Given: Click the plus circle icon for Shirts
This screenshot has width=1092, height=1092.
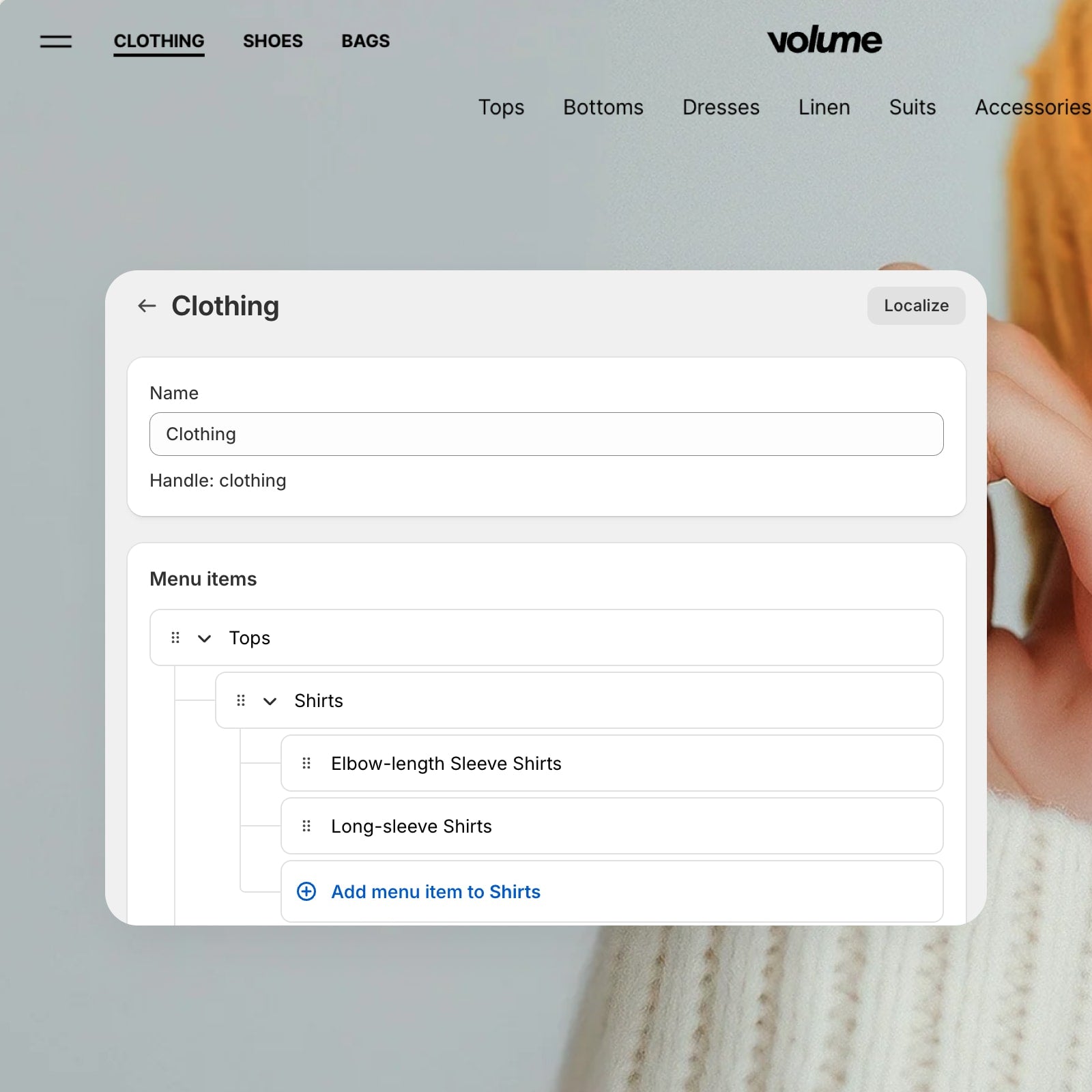Looking at the screenshot, I should (x=306, y=891).
